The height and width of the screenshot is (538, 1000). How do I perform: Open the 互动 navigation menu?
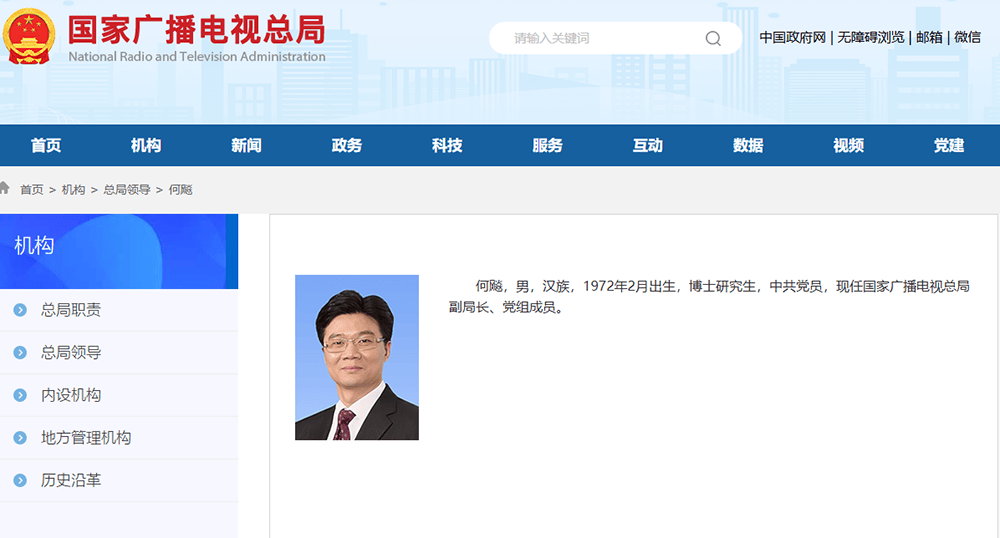[x=647, y=145]
